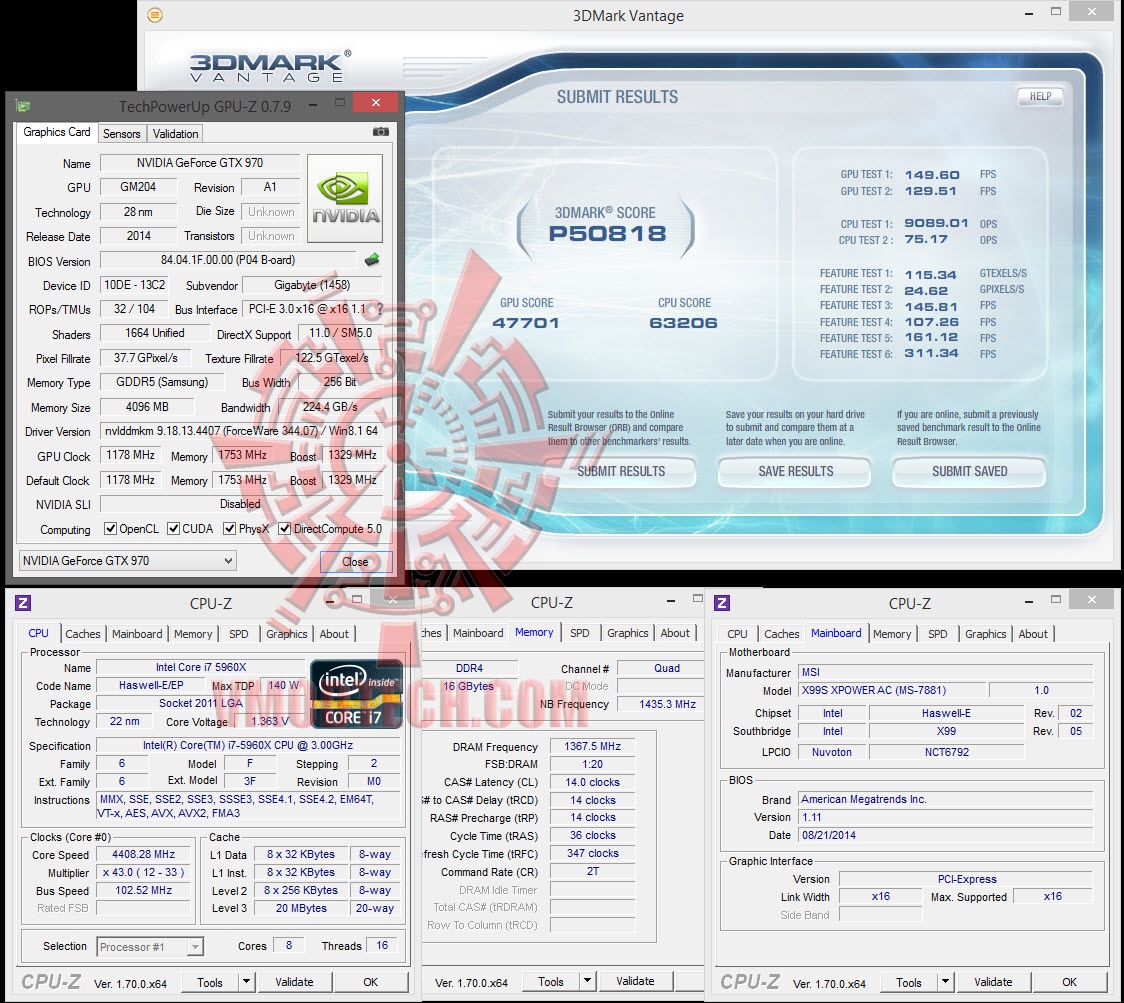Click Tools button in left CPU-Z window
Image resolution: width=1124 pixels, height=1003 pixels.
point(210,981)
